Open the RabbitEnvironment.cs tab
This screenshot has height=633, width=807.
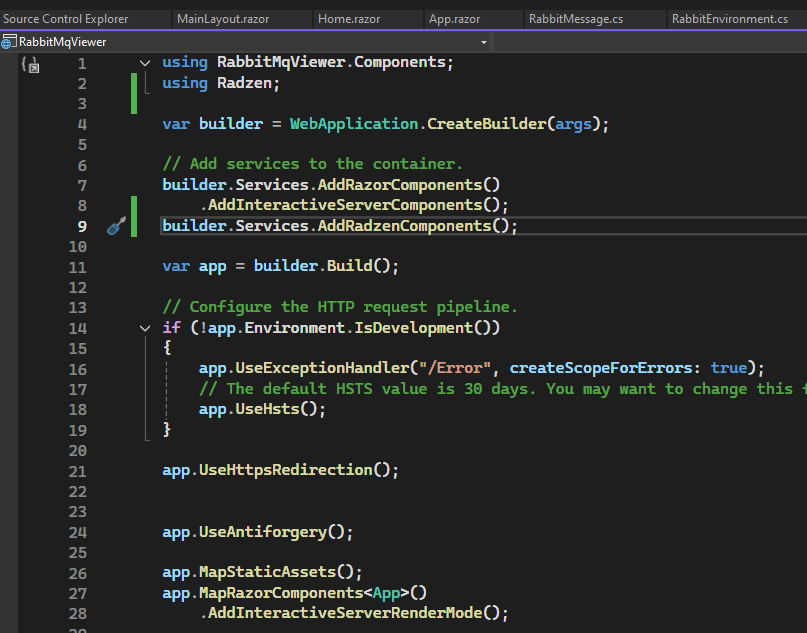[x=730, y=19]
